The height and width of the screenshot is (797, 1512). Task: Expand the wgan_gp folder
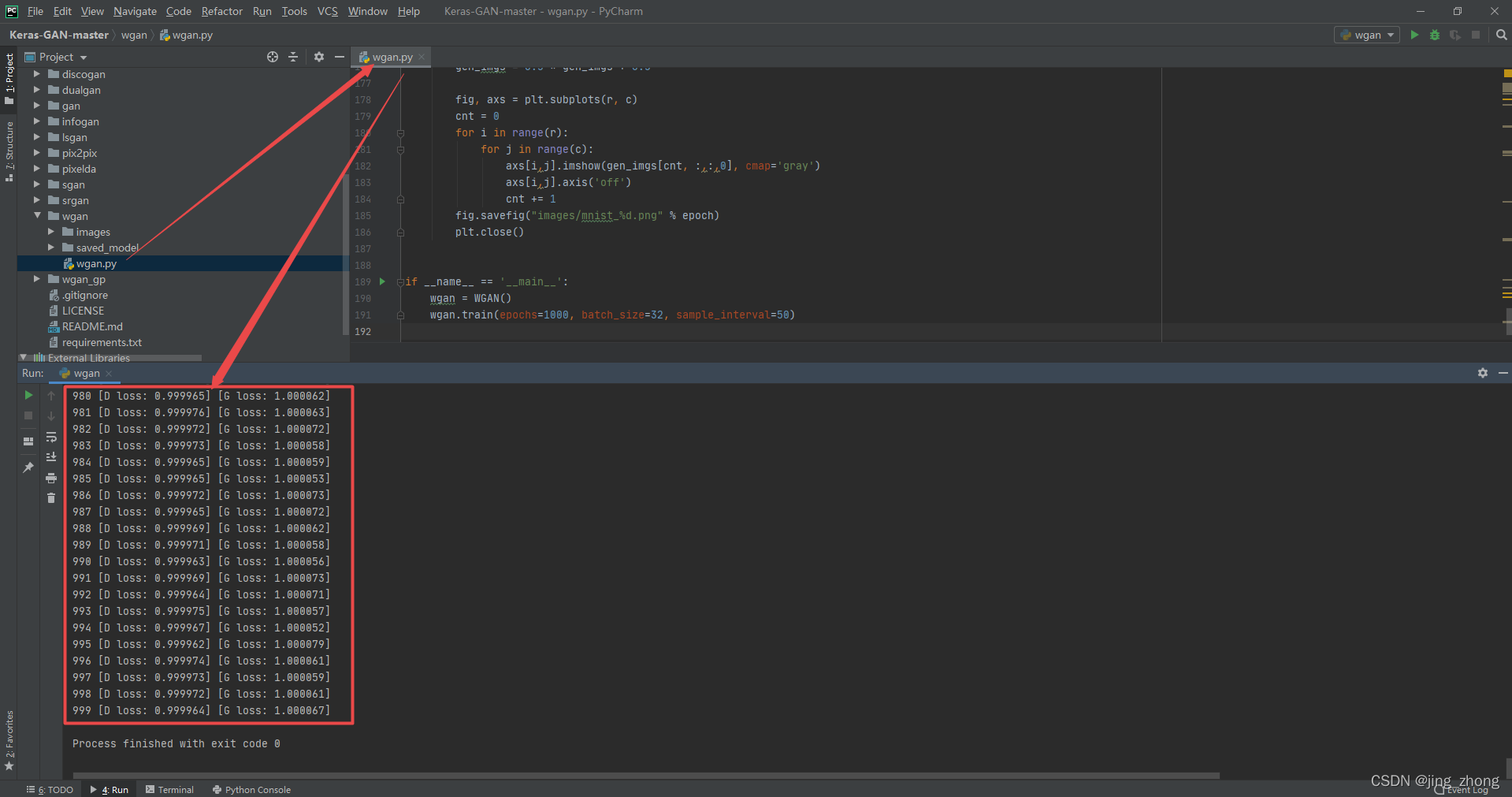(36, 279)
